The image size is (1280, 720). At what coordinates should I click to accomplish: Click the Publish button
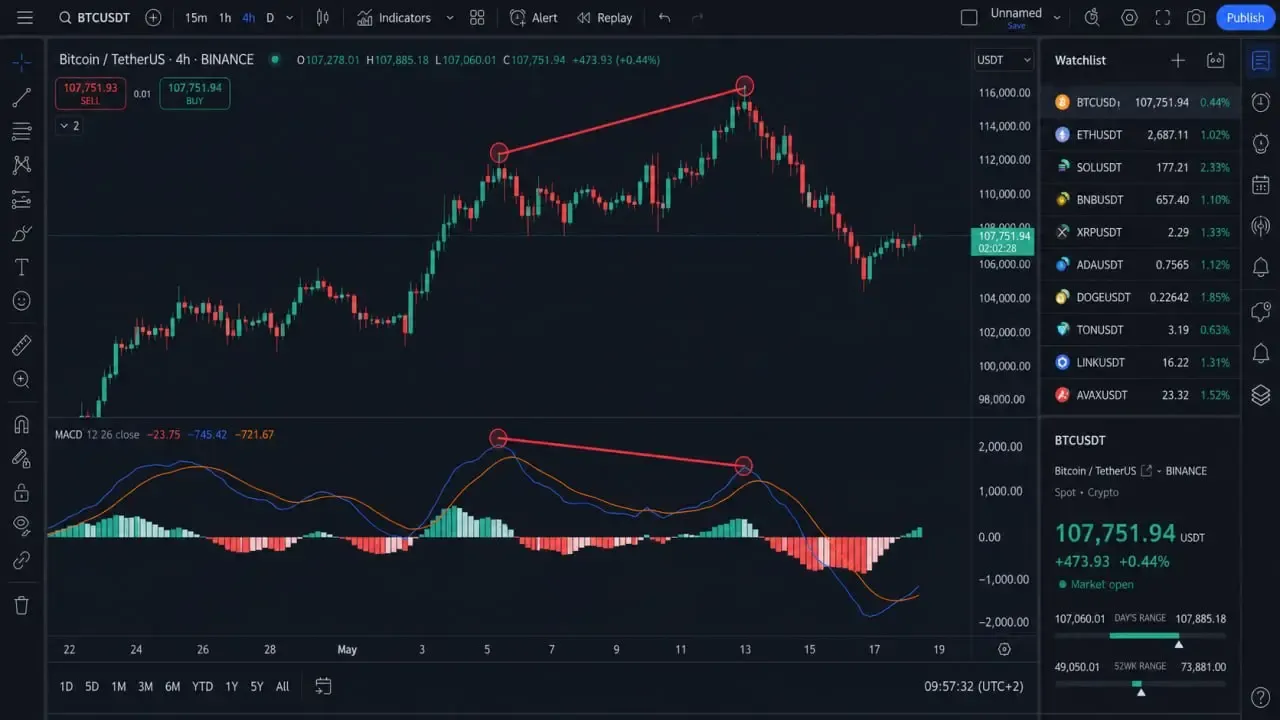pyautogui.click(x=1245, y=18)
